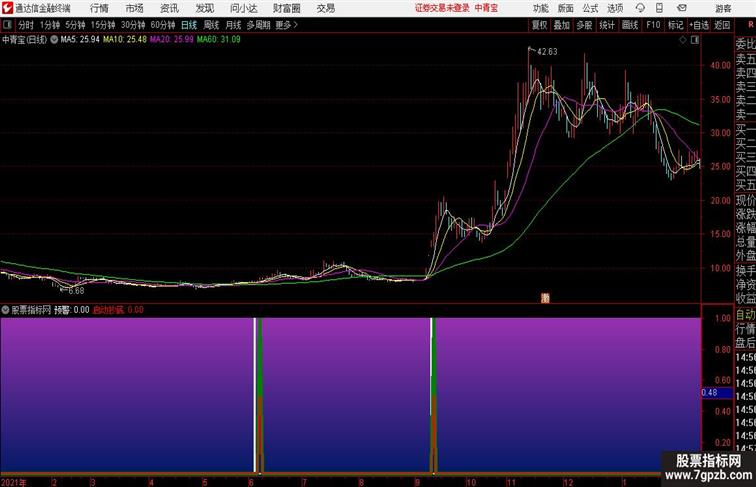756x487 pixels.
Task: Click the 标记 mark button
Action: point(675,25)
